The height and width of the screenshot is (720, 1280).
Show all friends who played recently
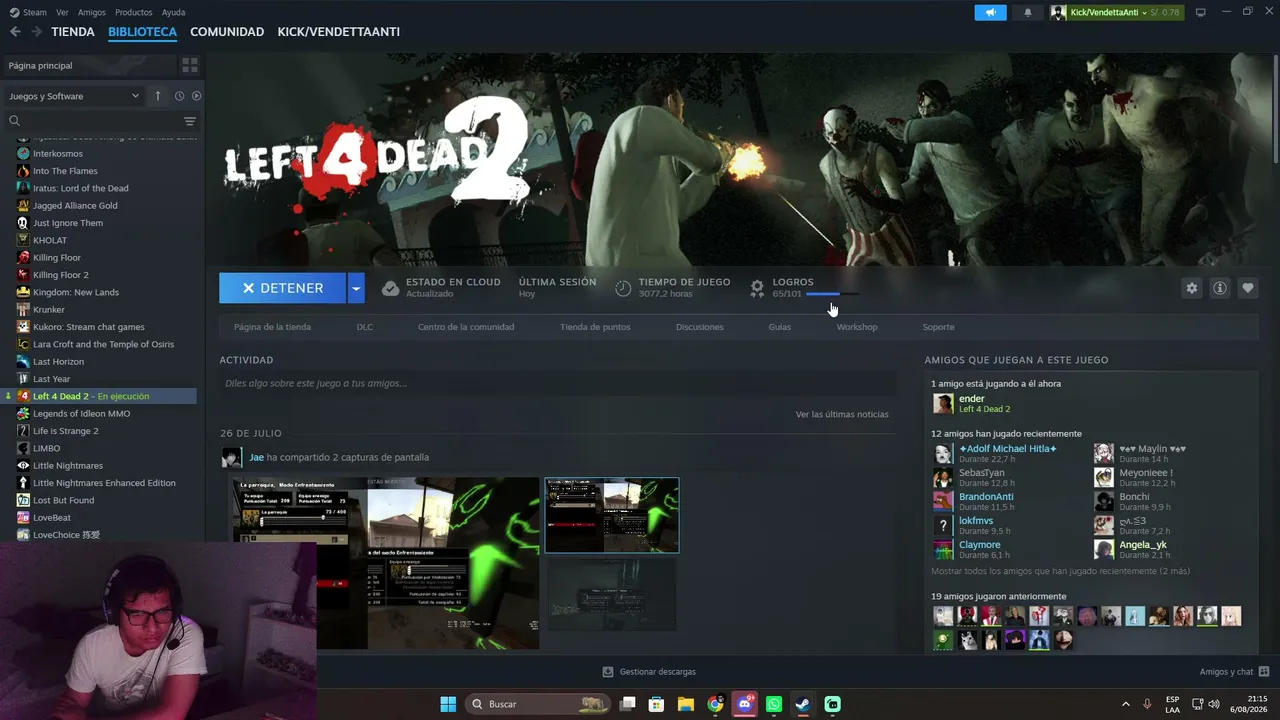(x=1060, y=571)
